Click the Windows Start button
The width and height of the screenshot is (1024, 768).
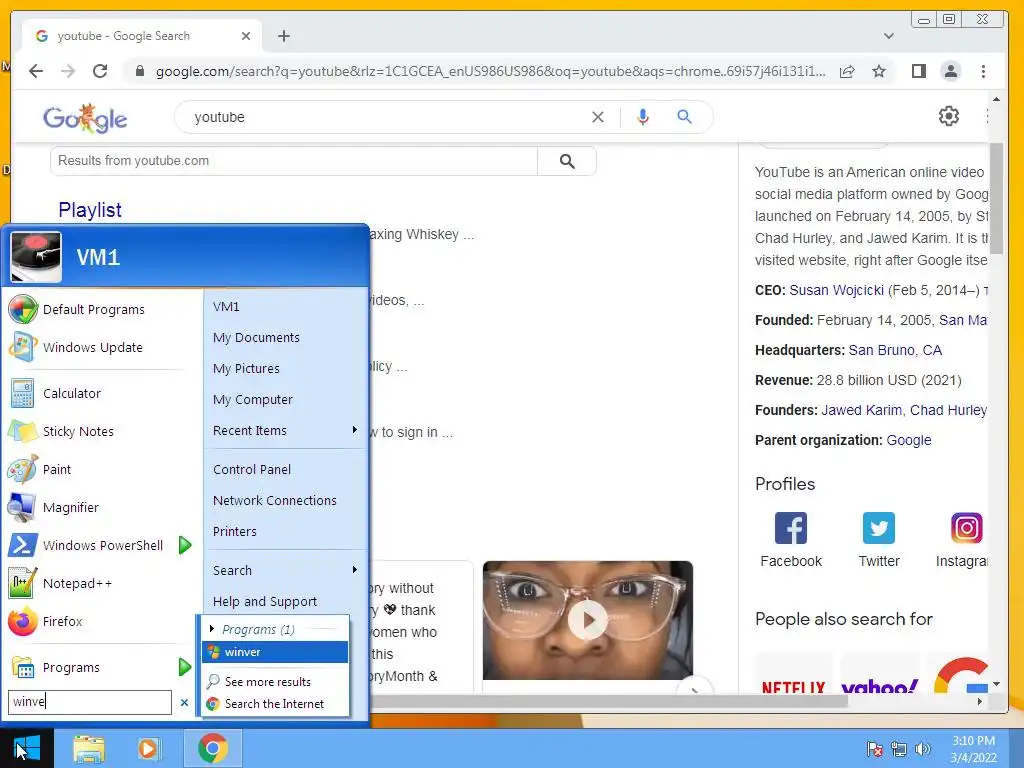pyautogui.click(x=26, y=748)
